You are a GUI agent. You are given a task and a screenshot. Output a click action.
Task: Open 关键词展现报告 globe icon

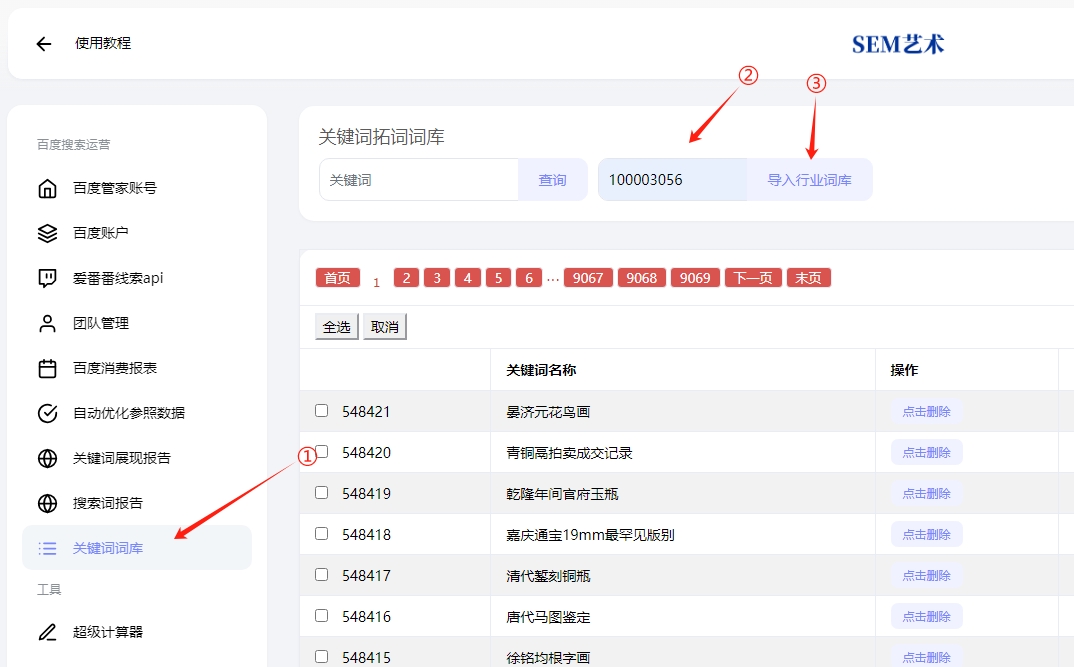[47, 458]
